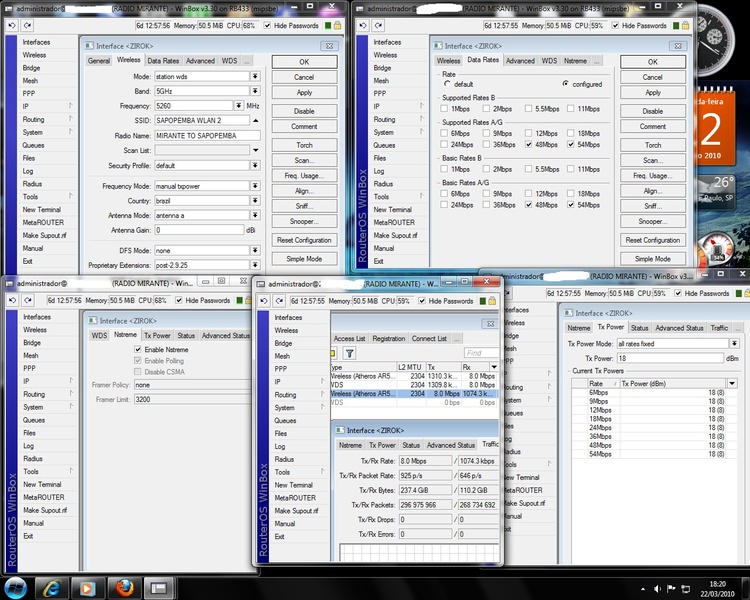The image size is (750, 600).
Task: Click OK in the top-left Interface dialog
Action: pos(304,62)
